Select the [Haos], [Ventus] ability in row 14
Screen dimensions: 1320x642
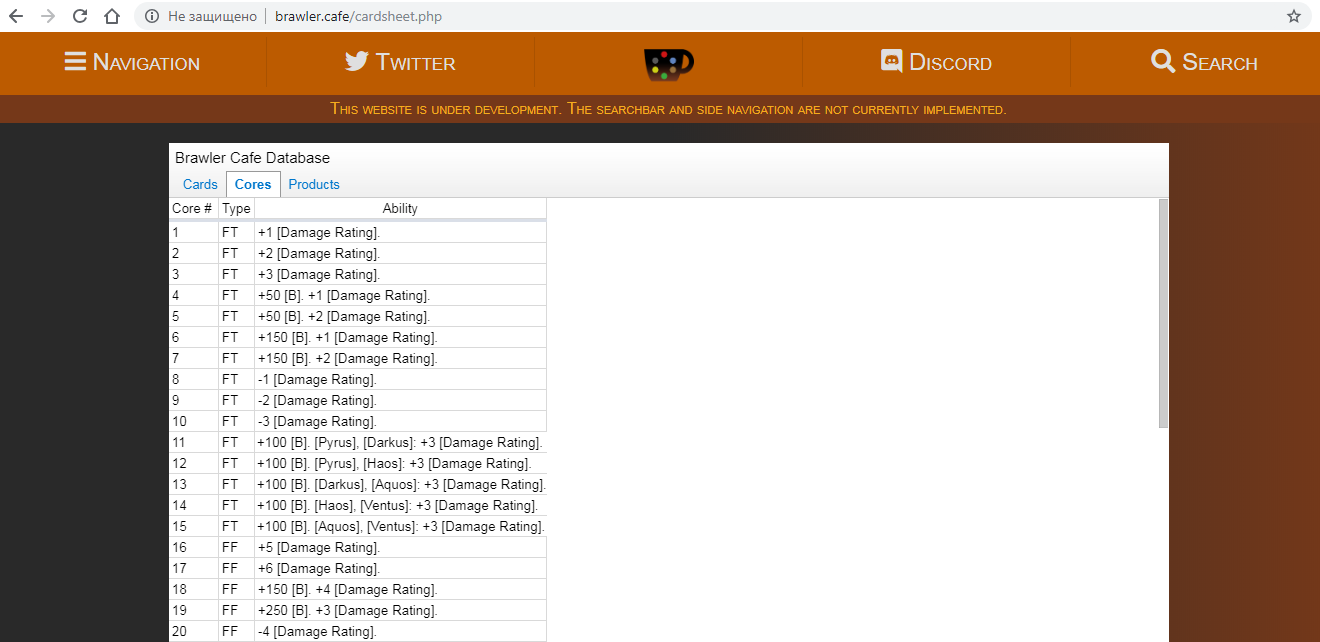[x=400, y=505]
